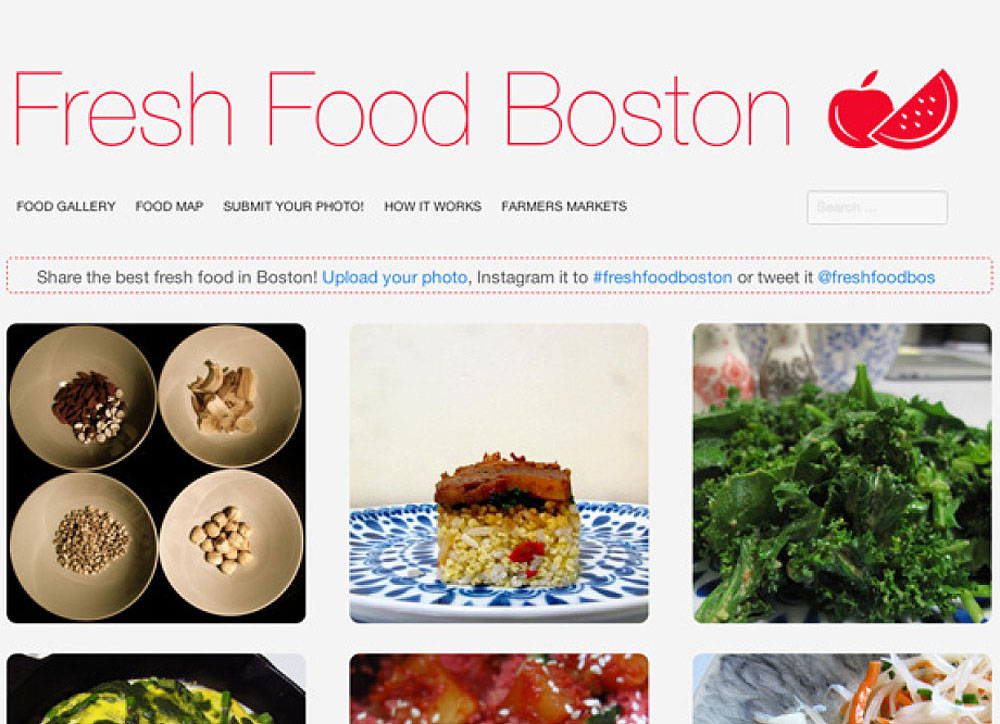
Task: Open the How It Works menu item
Action: [x=432, y=206]
